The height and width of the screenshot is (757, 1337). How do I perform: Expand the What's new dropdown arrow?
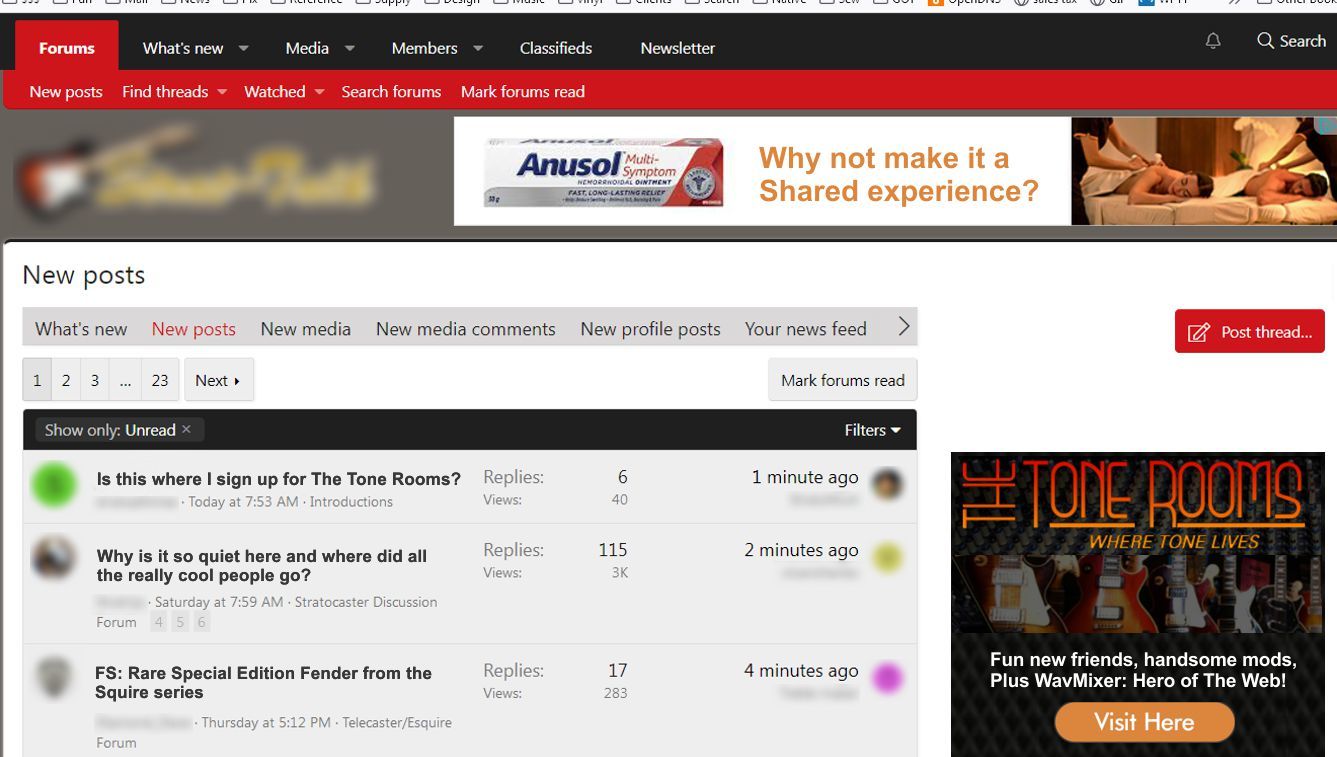pyautogui.click(x=243, y=48)
